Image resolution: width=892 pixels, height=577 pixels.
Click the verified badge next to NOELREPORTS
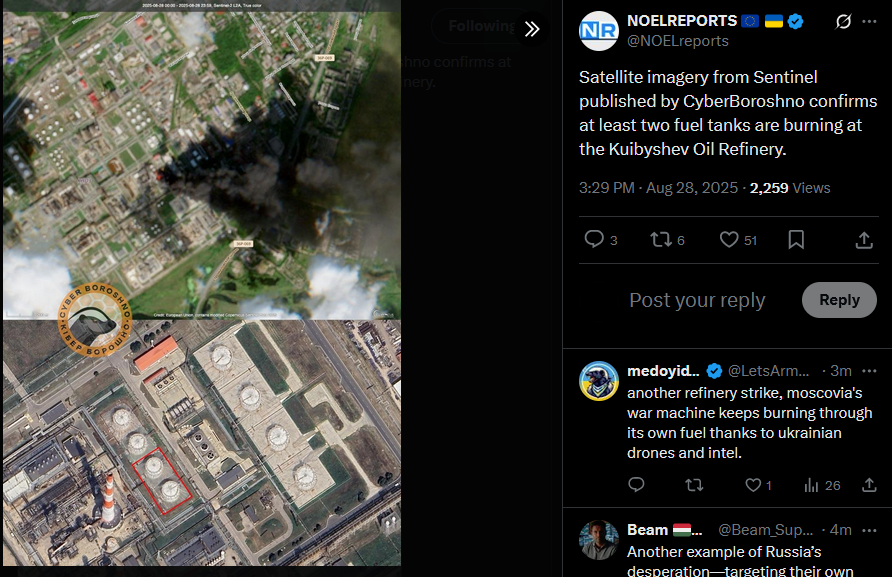click(795, 22)
